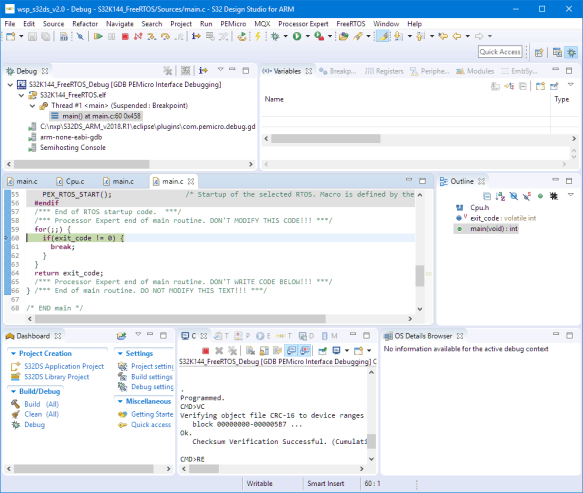Click the Skip All Breakpoints icon
The height and width of the screenshot is (493, 583).
tap(80, 36)
